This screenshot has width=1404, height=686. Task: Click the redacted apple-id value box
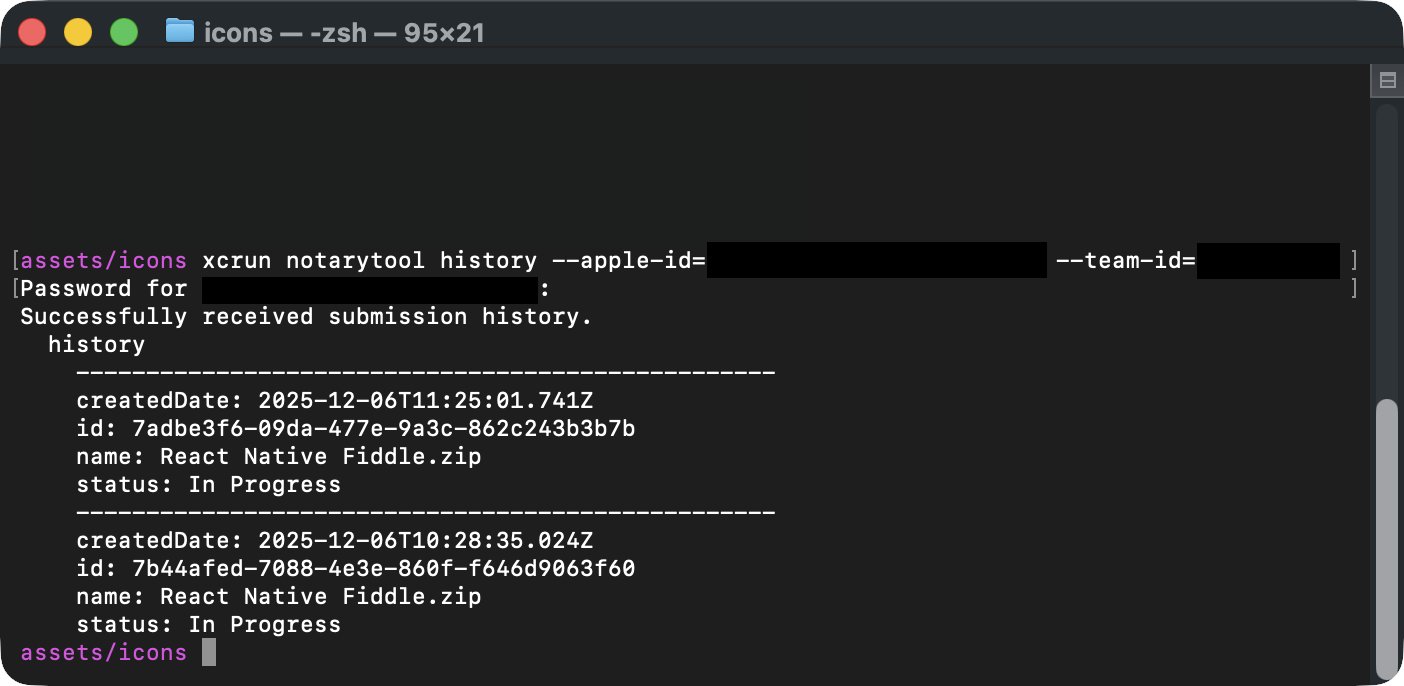click(x=877, y=261)
